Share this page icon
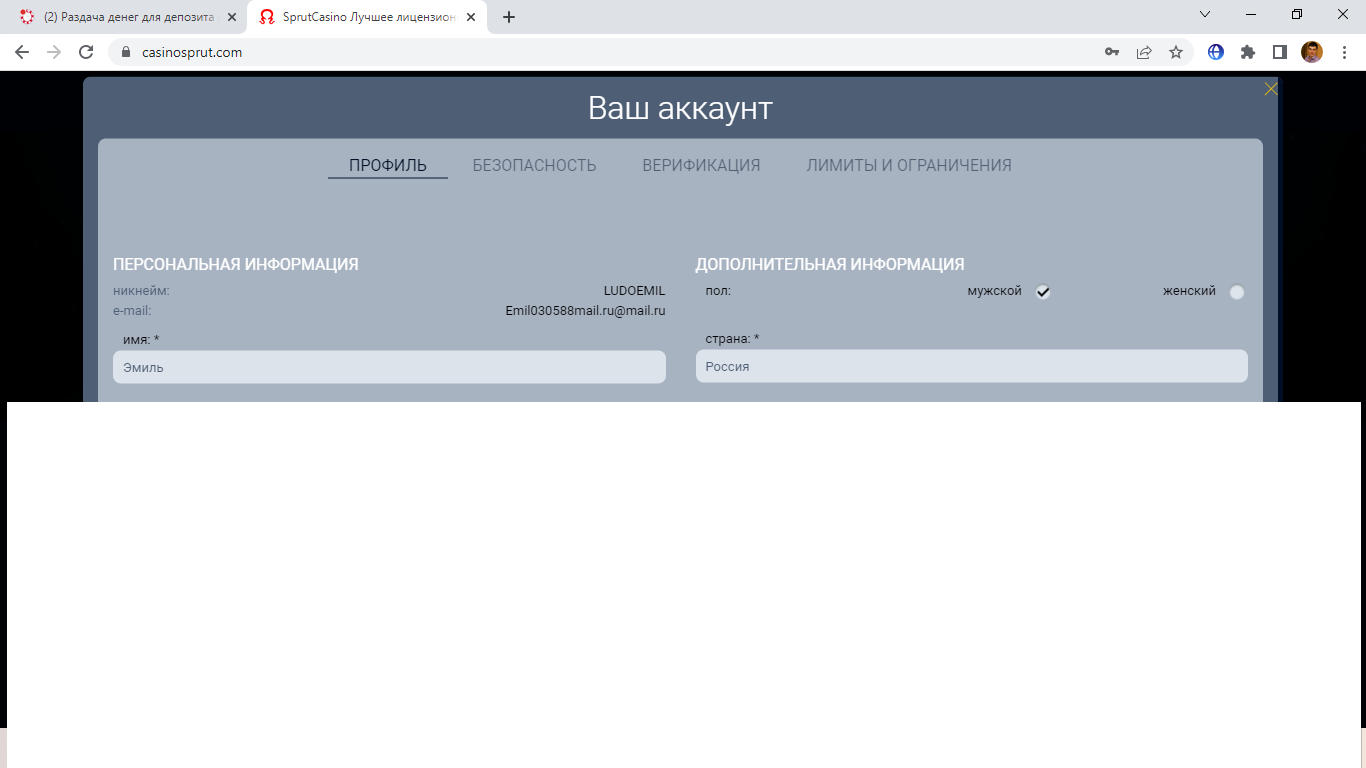The width and height of the screenshot is (1366, 768). point(1144,52)
